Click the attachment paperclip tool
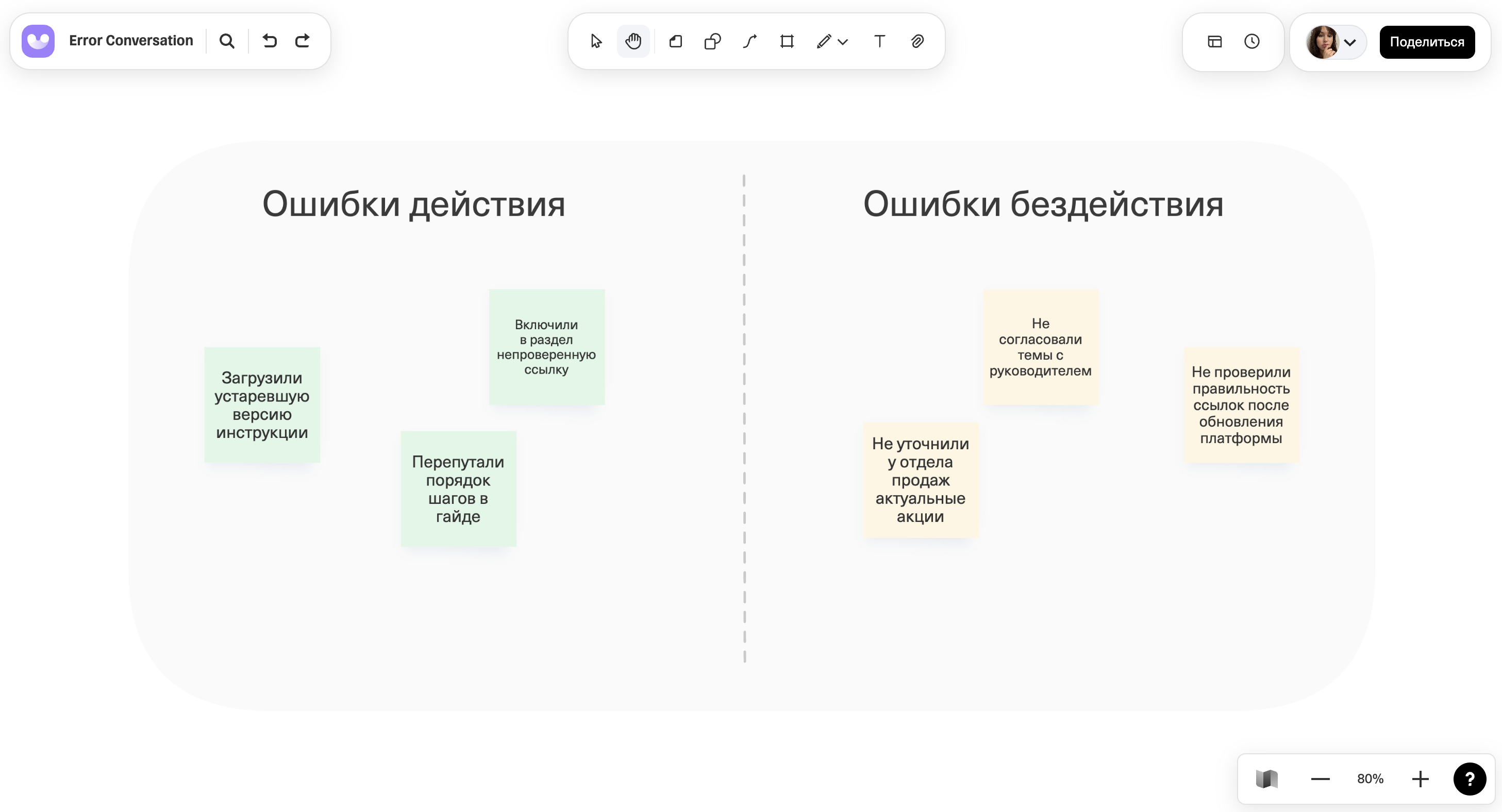This screenshot has height=812, width=1502. pyautogui.click(x=916, y=41)
